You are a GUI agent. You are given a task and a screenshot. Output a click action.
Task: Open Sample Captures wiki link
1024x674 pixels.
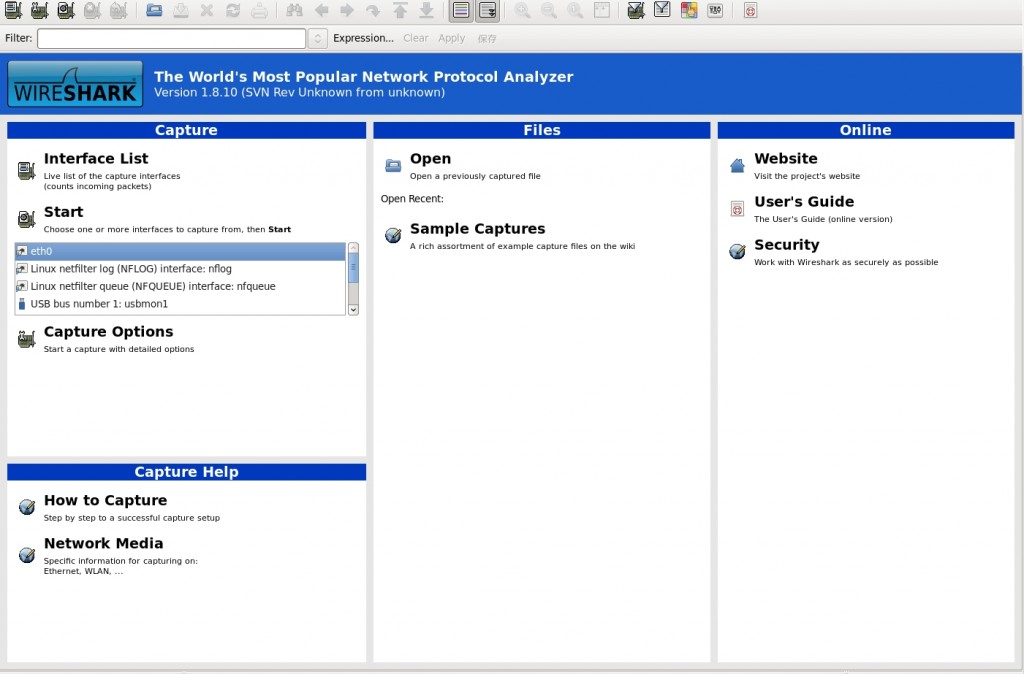pyautogui.click(x=477, y=229)
